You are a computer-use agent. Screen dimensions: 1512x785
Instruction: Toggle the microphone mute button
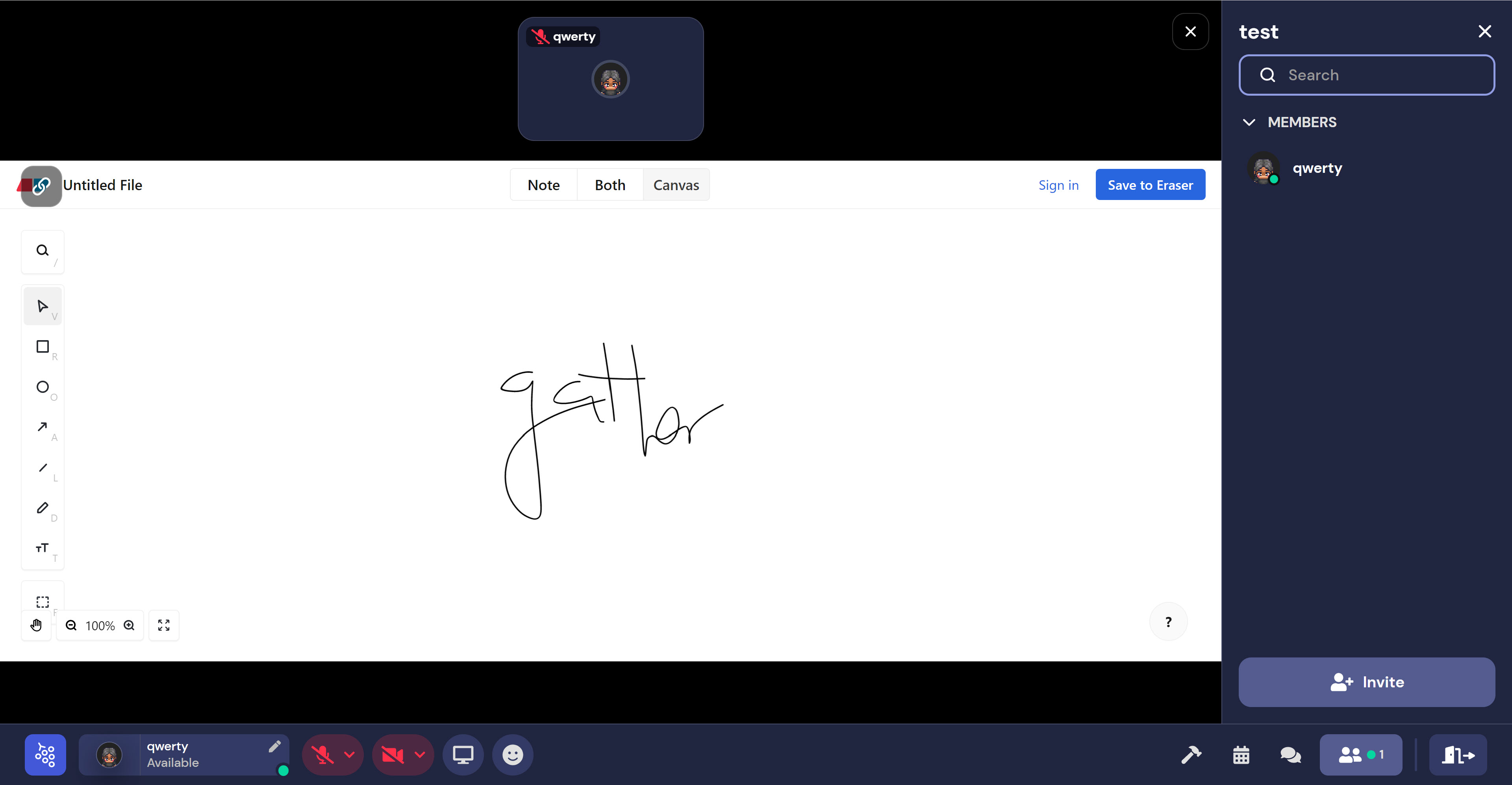[x=322, y=755]
